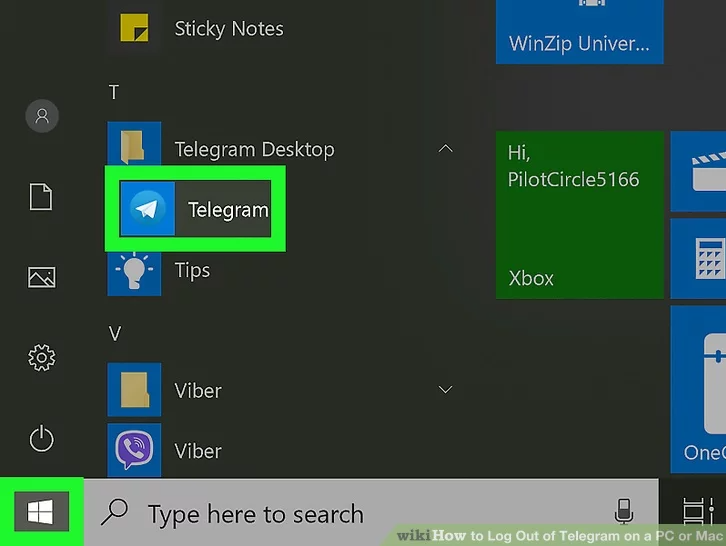The image size is (726, 546).
Task: Click the 'Type here to search' box
Action: tap(370, 513)
